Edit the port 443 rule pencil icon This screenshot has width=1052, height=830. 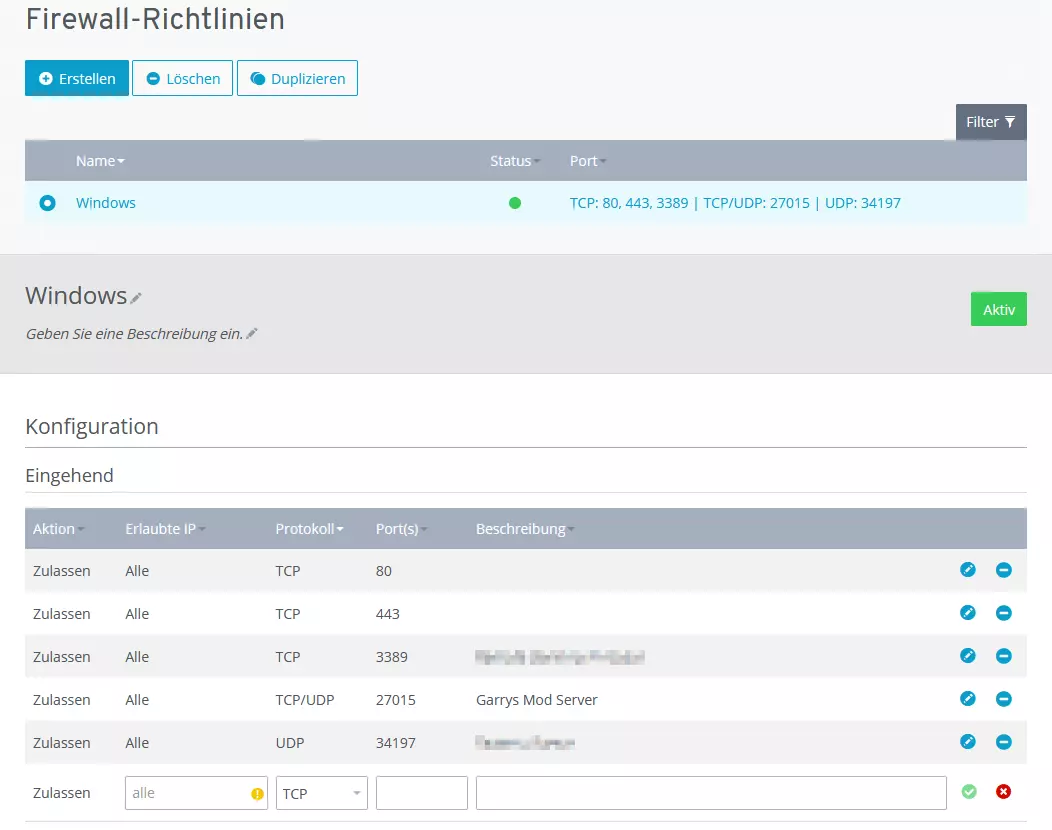[x=967, y=613]
